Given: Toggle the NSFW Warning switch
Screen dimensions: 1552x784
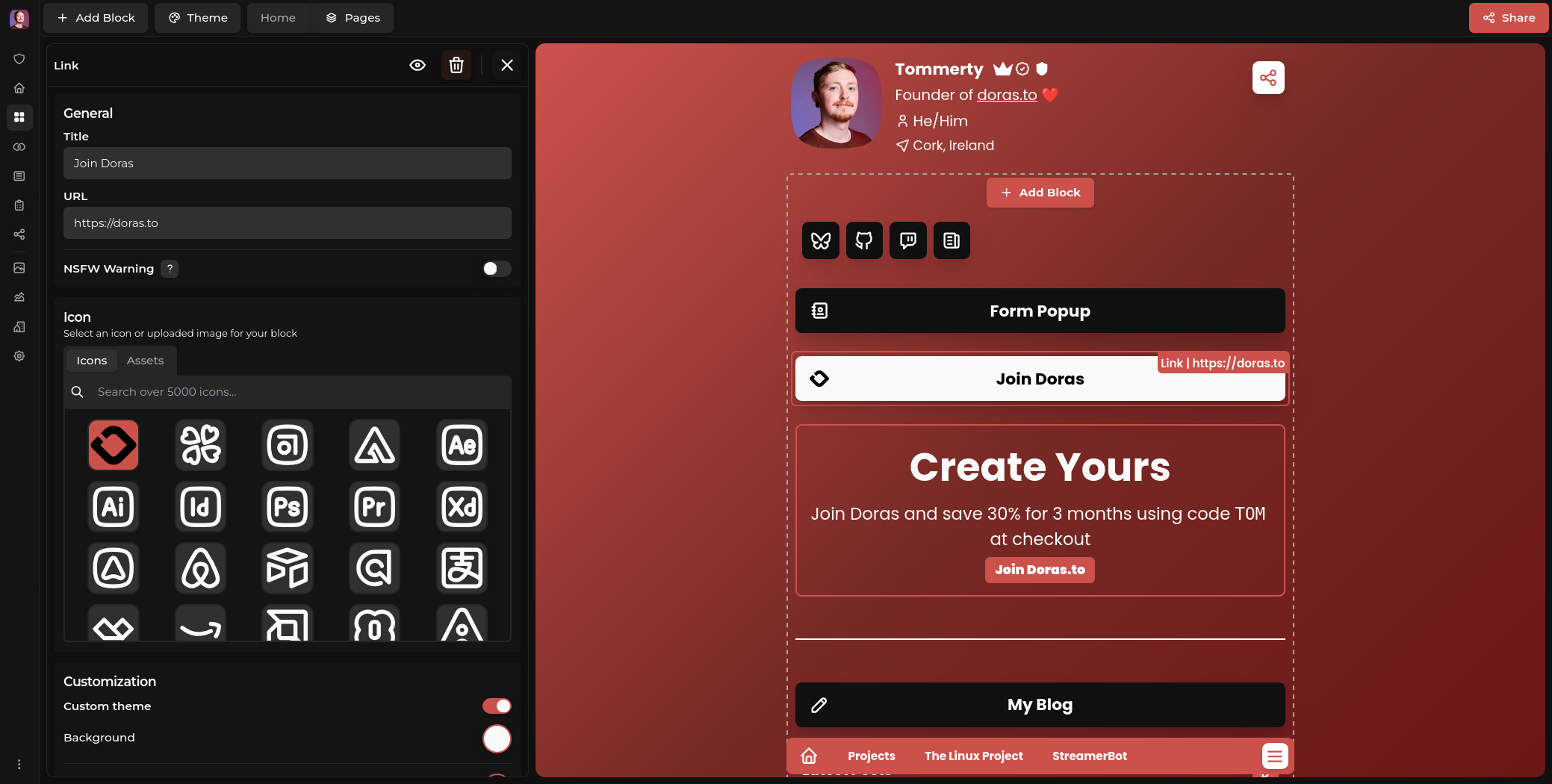Looking at the screenshot, I should tap(496, 269).
